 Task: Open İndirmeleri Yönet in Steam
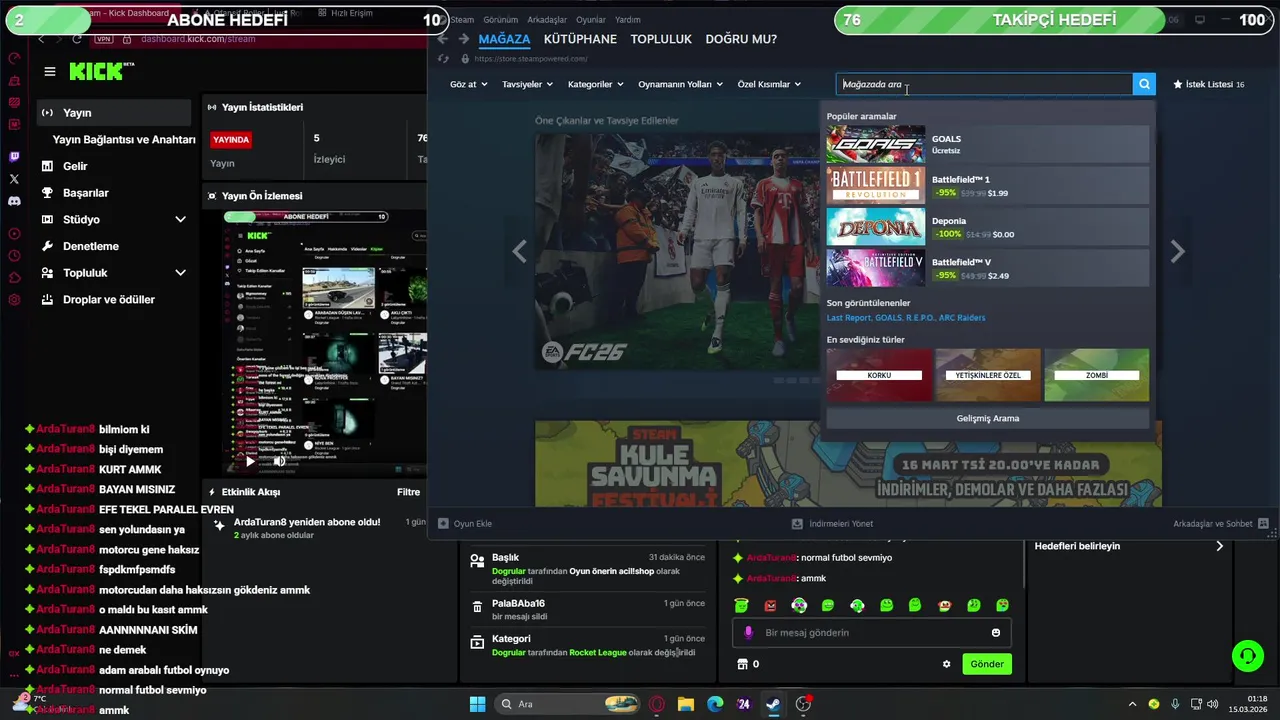[x=832, y=524]
